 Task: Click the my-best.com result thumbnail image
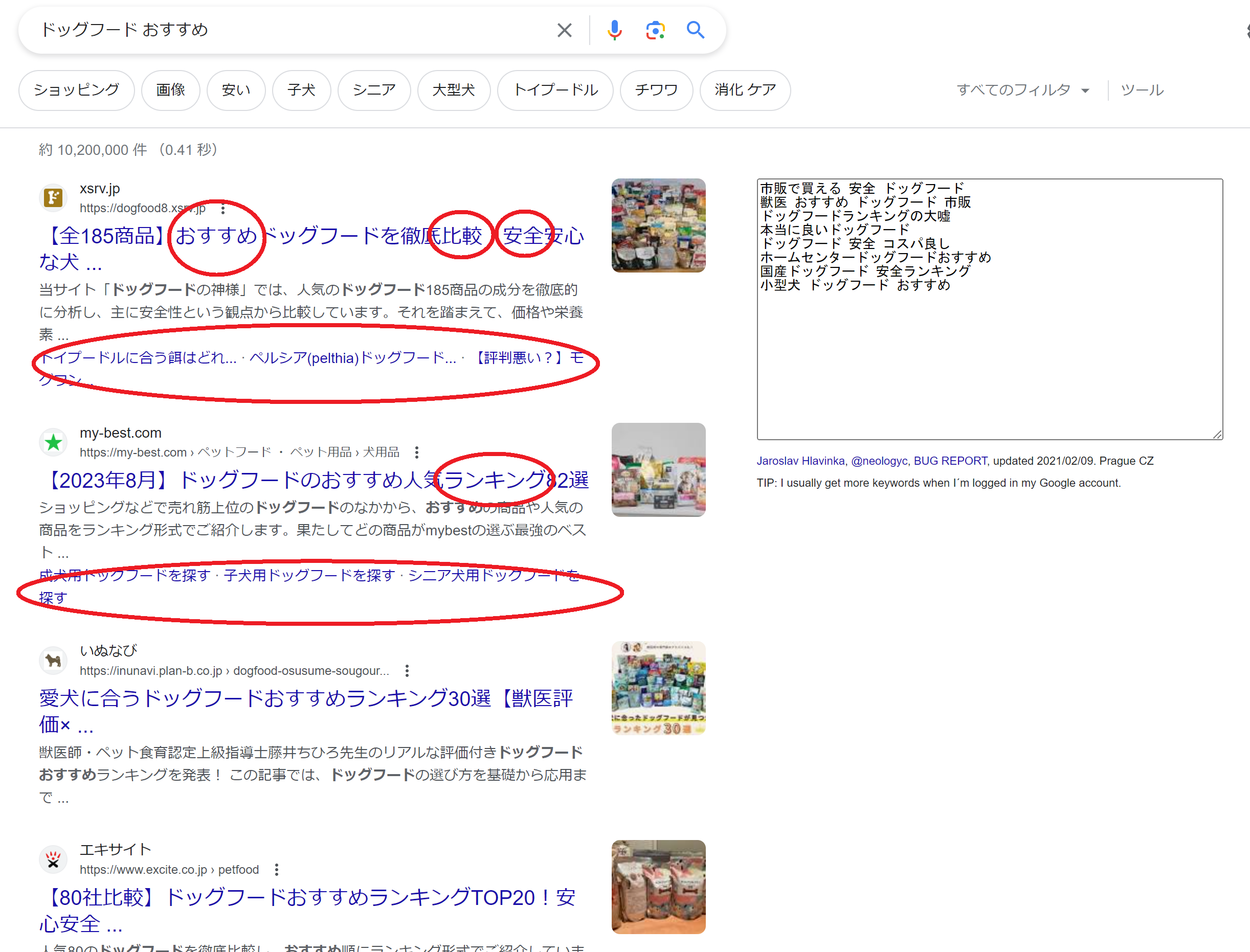658,469
